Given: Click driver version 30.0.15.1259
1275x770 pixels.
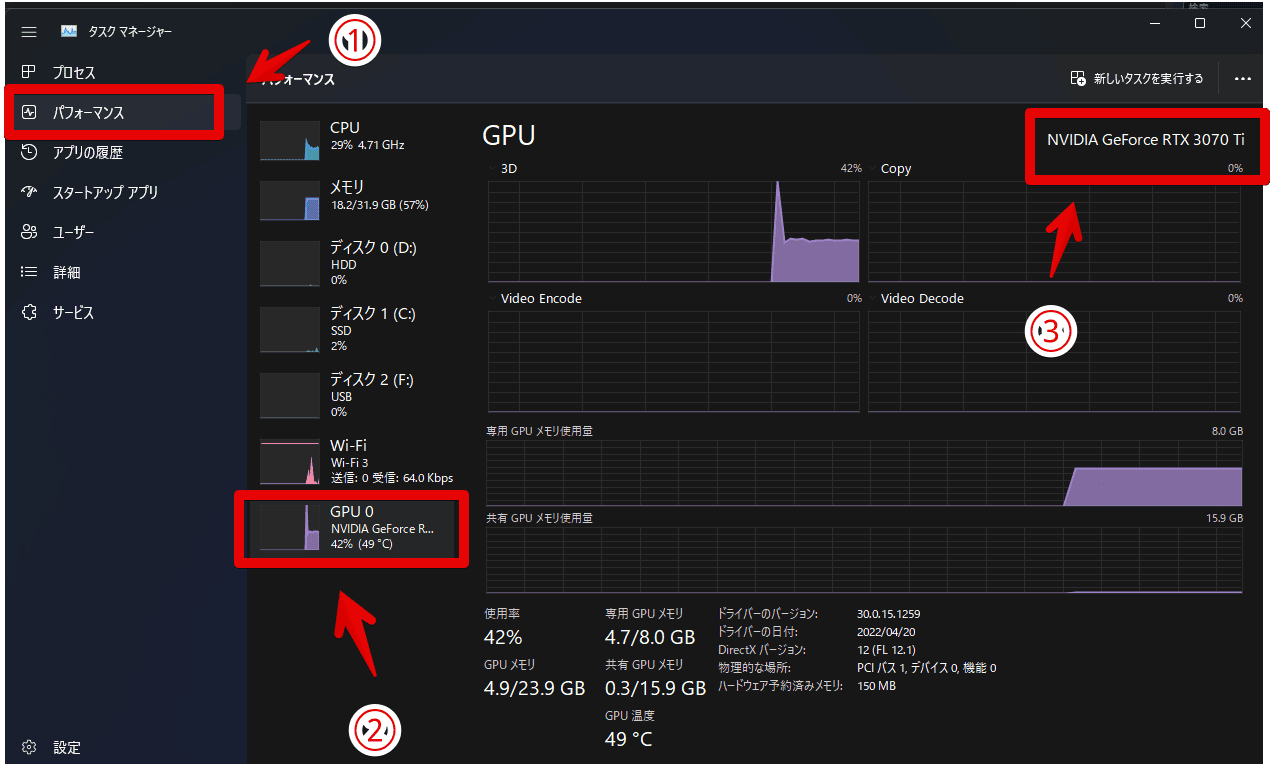Looking at the screenshot, I should 891,614.
